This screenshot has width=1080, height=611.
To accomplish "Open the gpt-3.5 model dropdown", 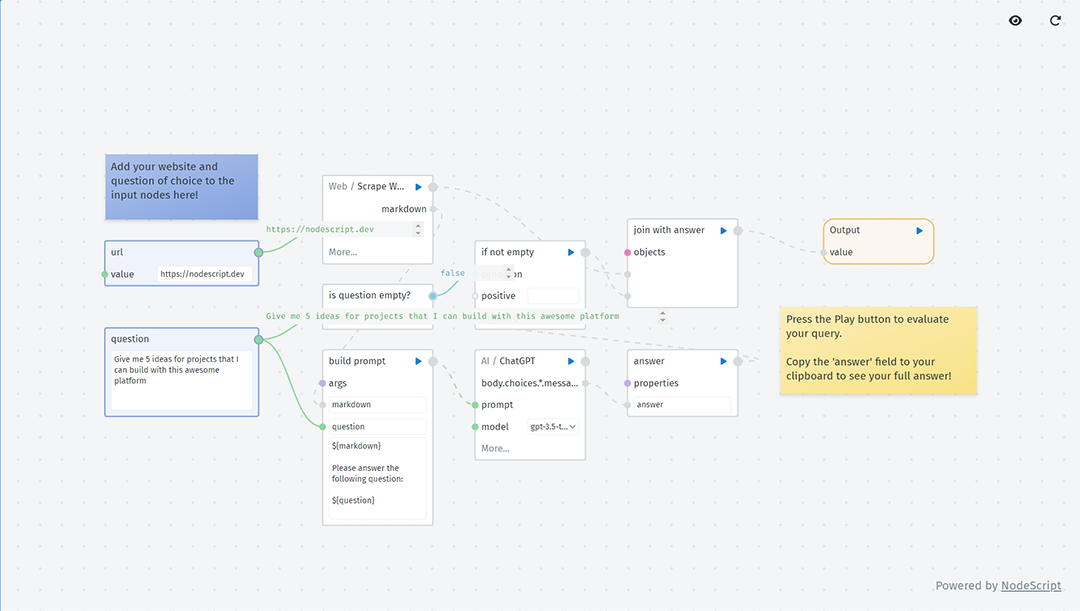I will (x=553, y=427).
